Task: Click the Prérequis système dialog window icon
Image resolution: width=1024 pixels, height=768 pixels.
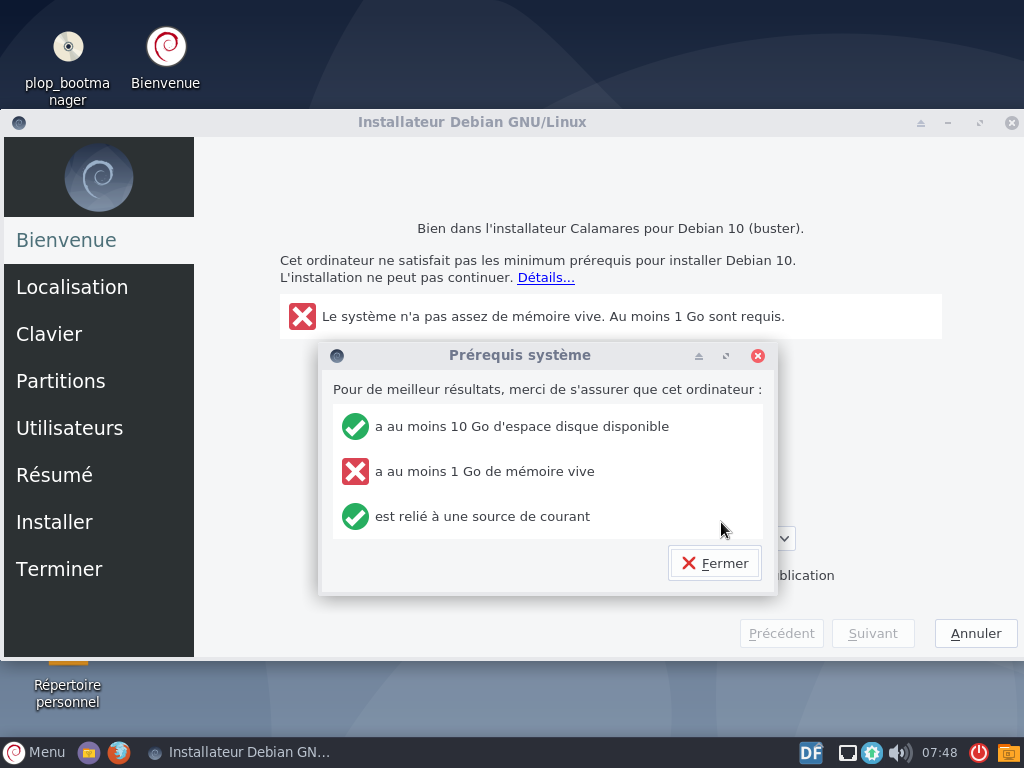Action: coord(337,356)
